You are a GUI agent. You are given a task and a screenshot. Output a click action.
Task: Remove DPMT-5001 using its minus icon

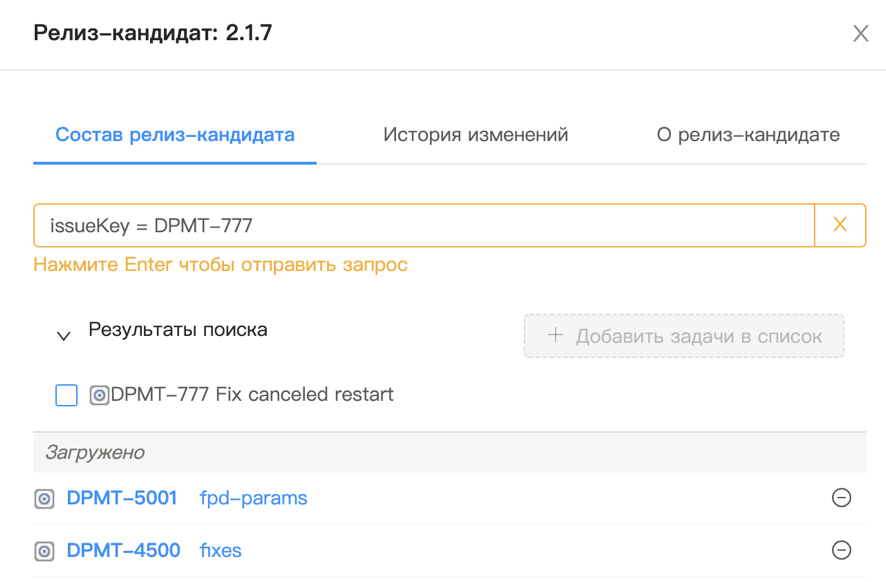point(841,498)
